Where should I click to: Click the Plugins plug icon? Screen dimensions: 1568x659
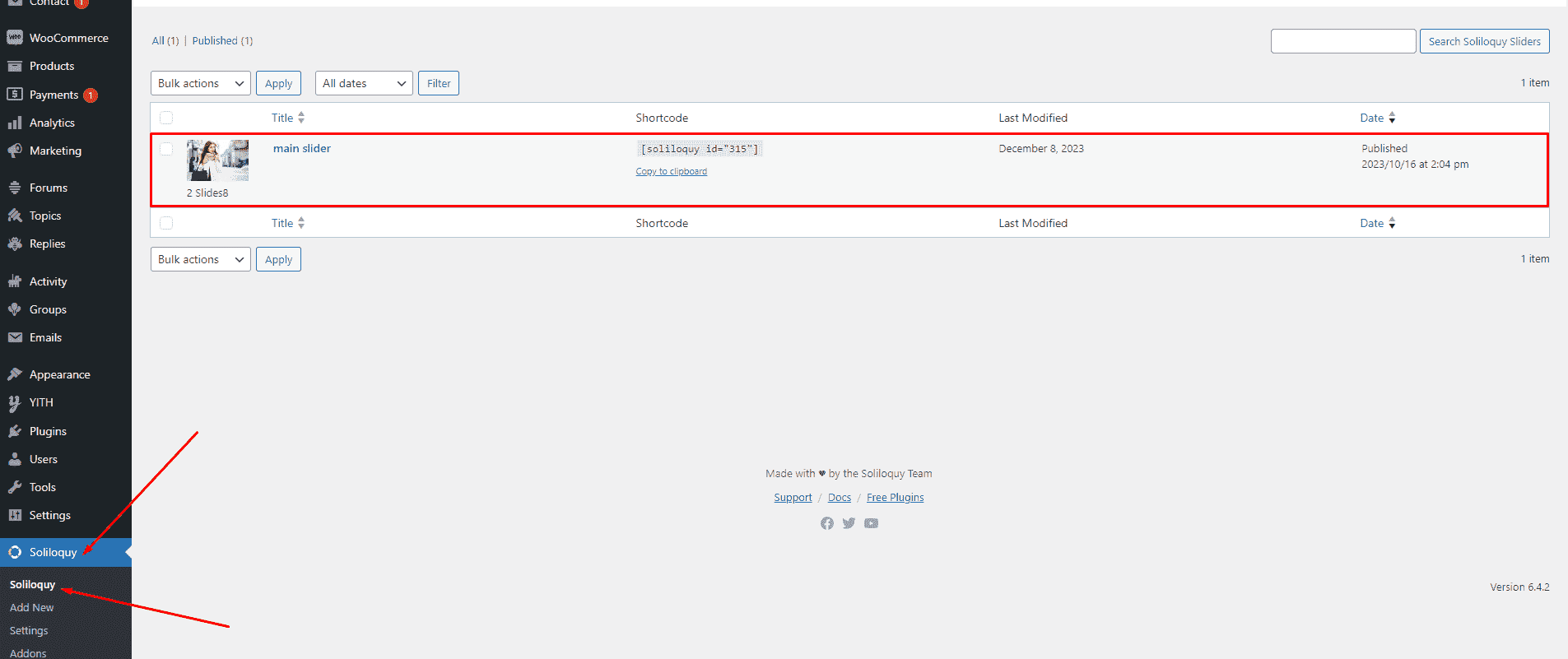pyautogui.click(x=15, y=431)
